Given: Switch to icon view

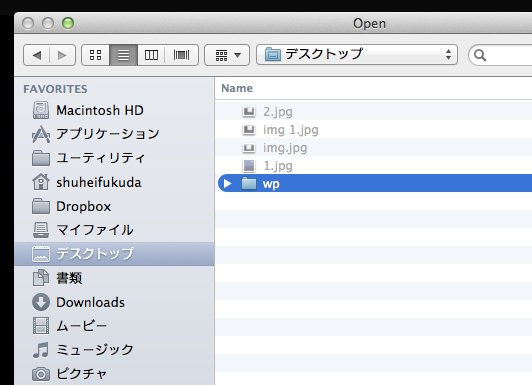Looking at the screenshot, I should pos(96,55).
